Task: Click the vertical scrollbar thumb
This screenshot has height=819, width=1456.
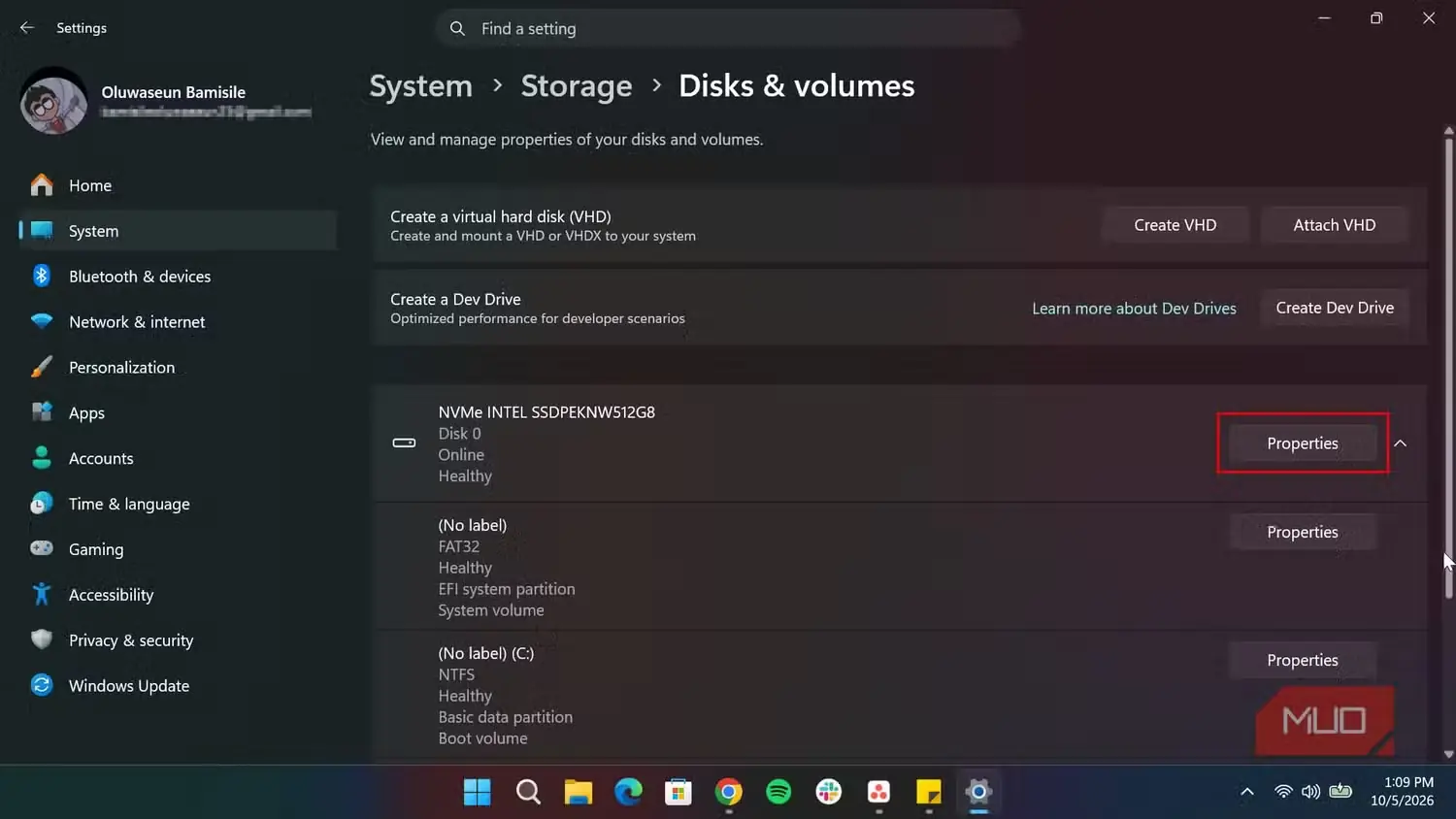Action: (1448, 369)
